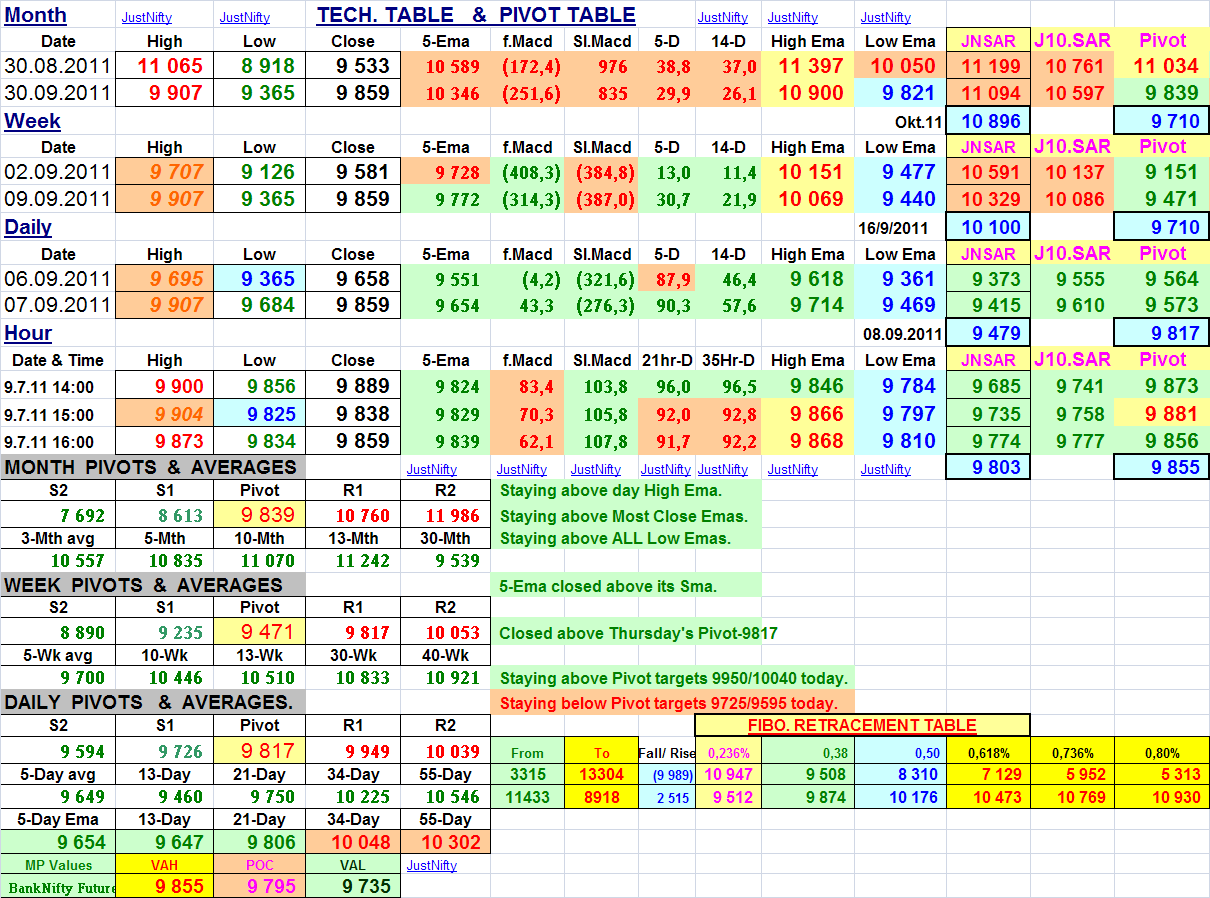The image size is (1210, 898).
Task: Select the monthly High cell '11 065'
Action: (164, 67)
